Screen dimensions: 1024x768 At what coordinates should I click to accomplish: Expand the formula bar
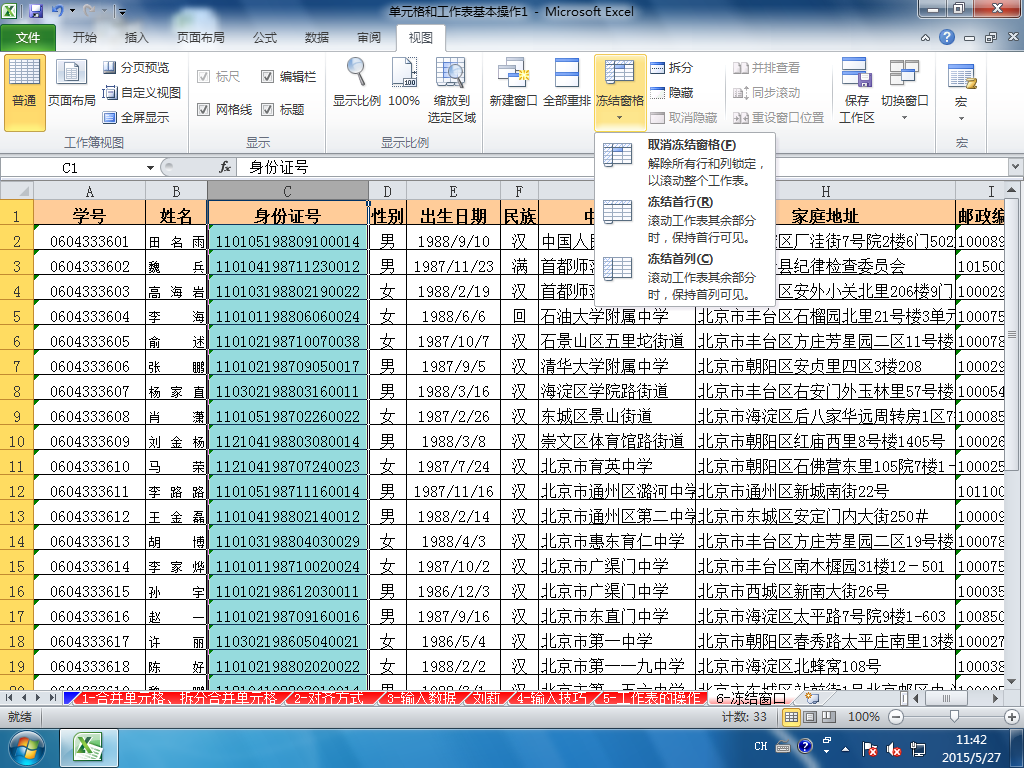click(1015, 167)
